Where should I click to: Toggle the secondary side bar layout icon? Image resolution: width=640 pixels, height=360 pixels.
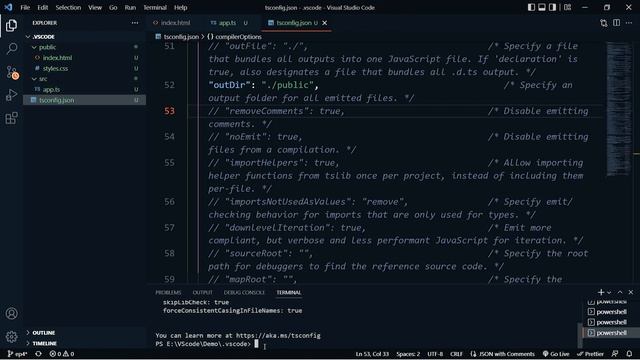coord(552,7)
